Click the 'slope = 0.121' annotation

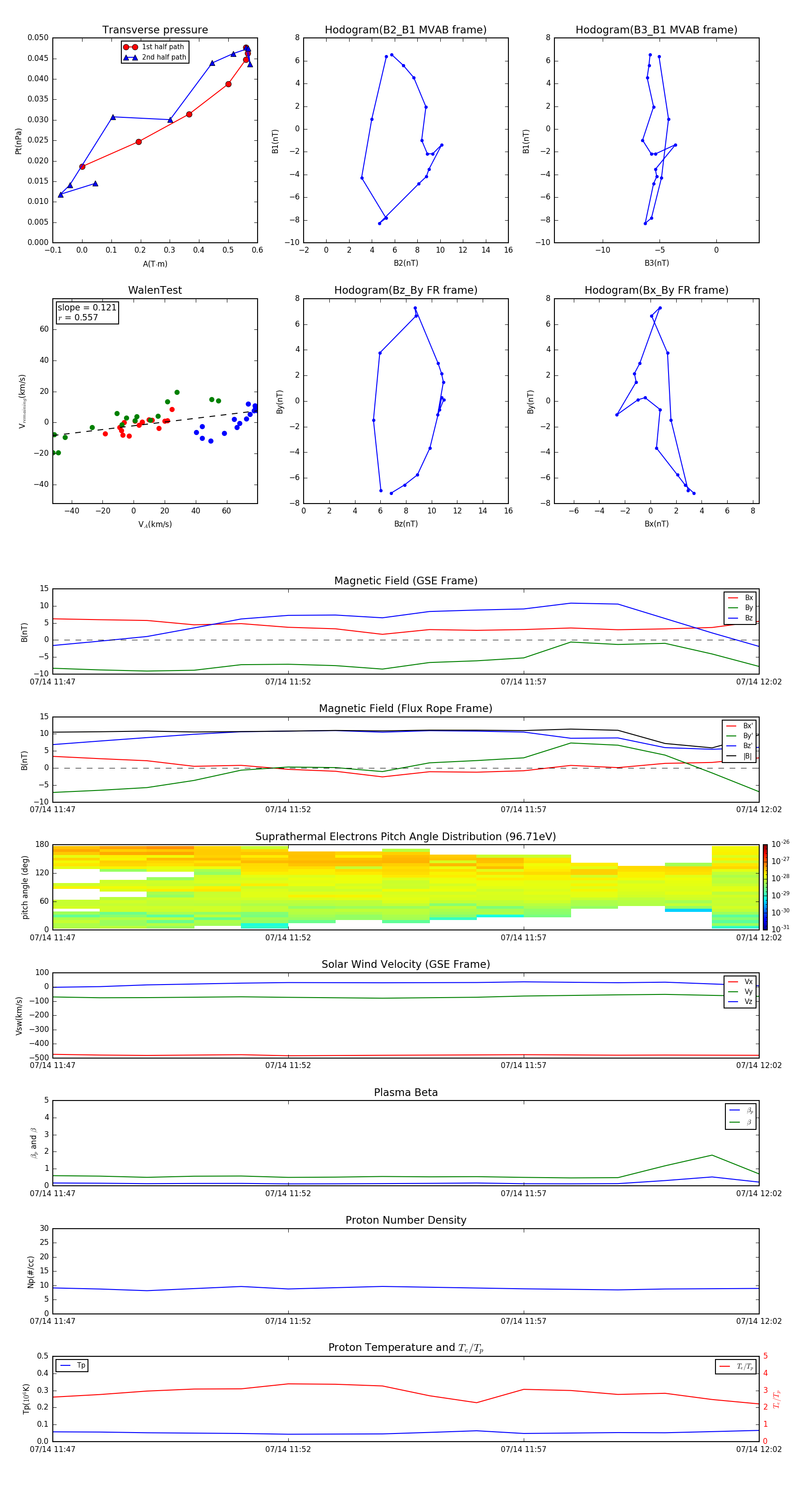(x=87, y=308)
